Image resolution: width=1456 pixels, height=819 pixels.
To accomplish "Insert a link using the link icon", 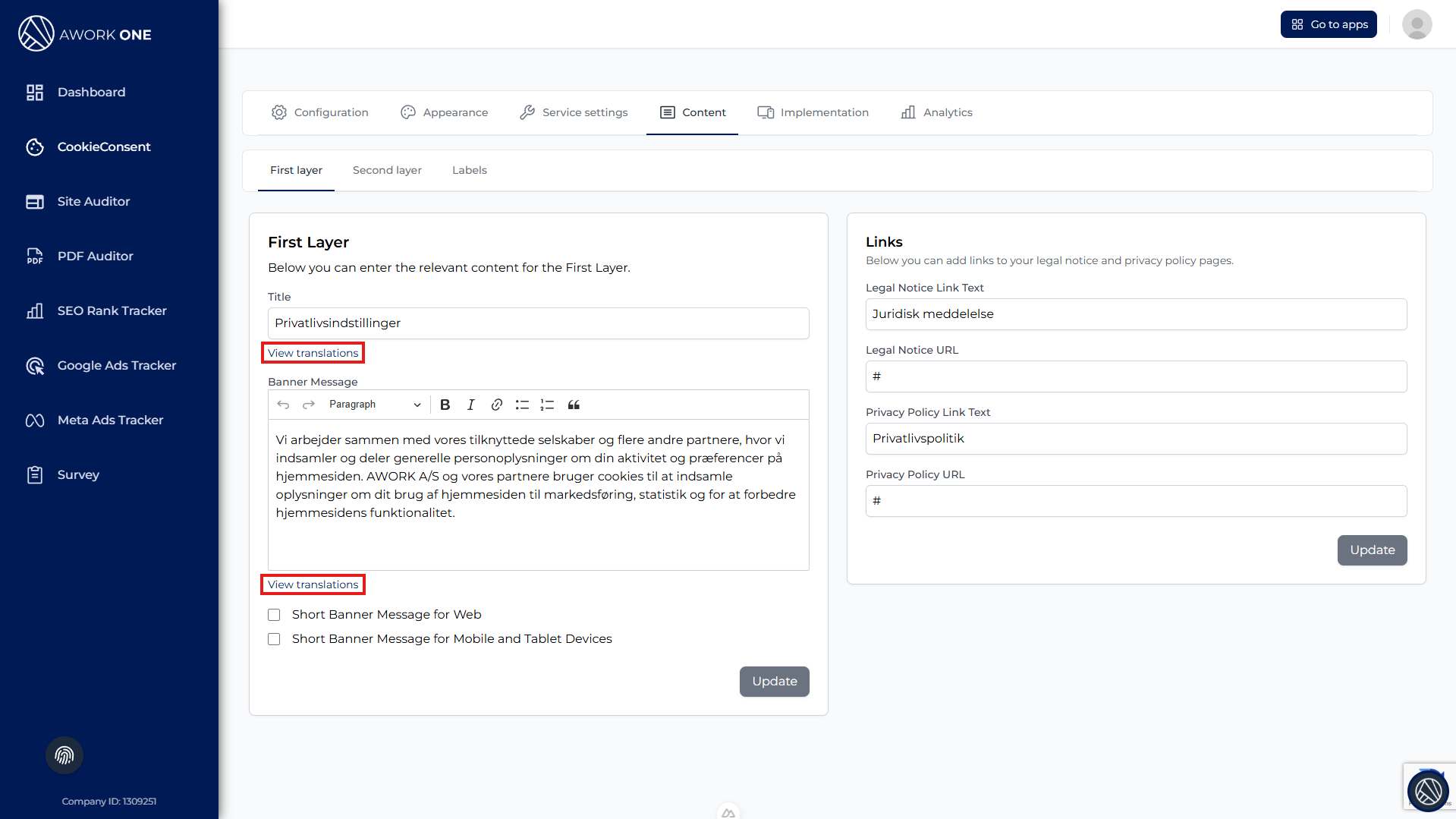I will 496,405.
